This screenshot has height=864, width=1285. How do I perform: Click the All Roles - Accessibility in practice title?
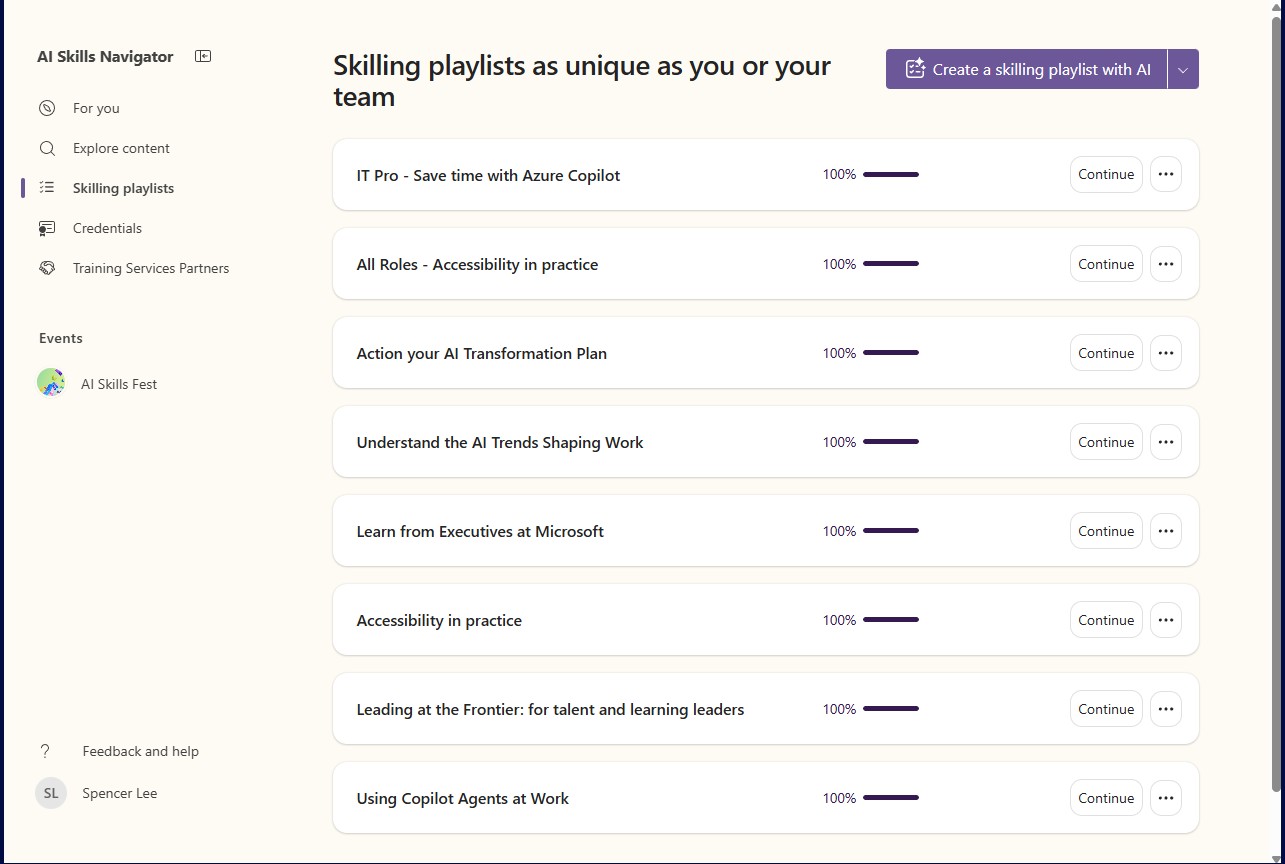(x=477, y=264)
